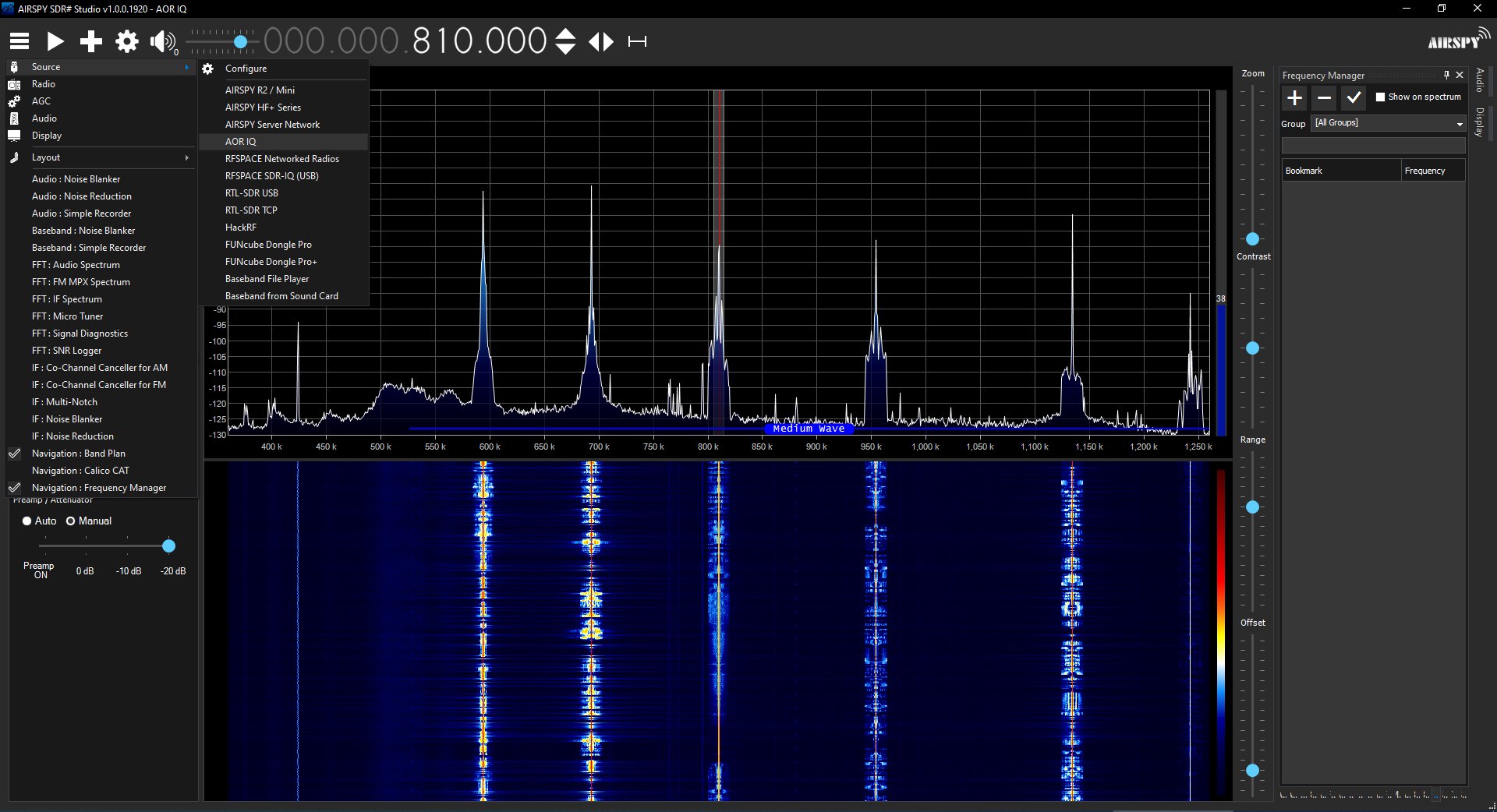Click the Frequency Manager search field
This screenshot has height=812, width=1497.
[1373, 146]
